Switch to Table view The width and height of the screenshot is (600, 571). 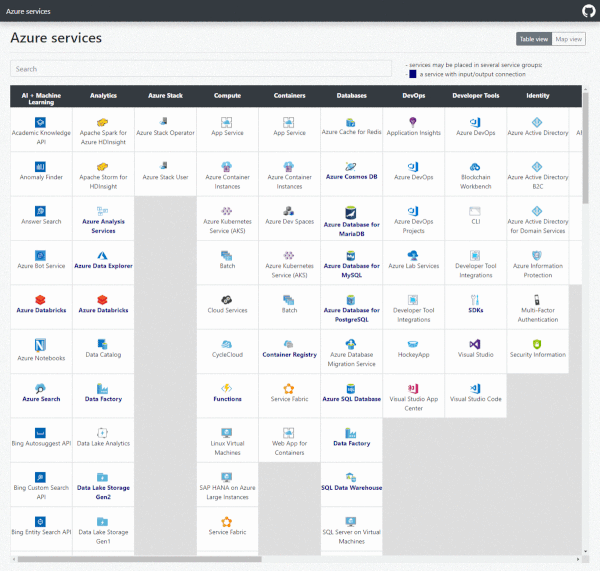pos(533,39)
